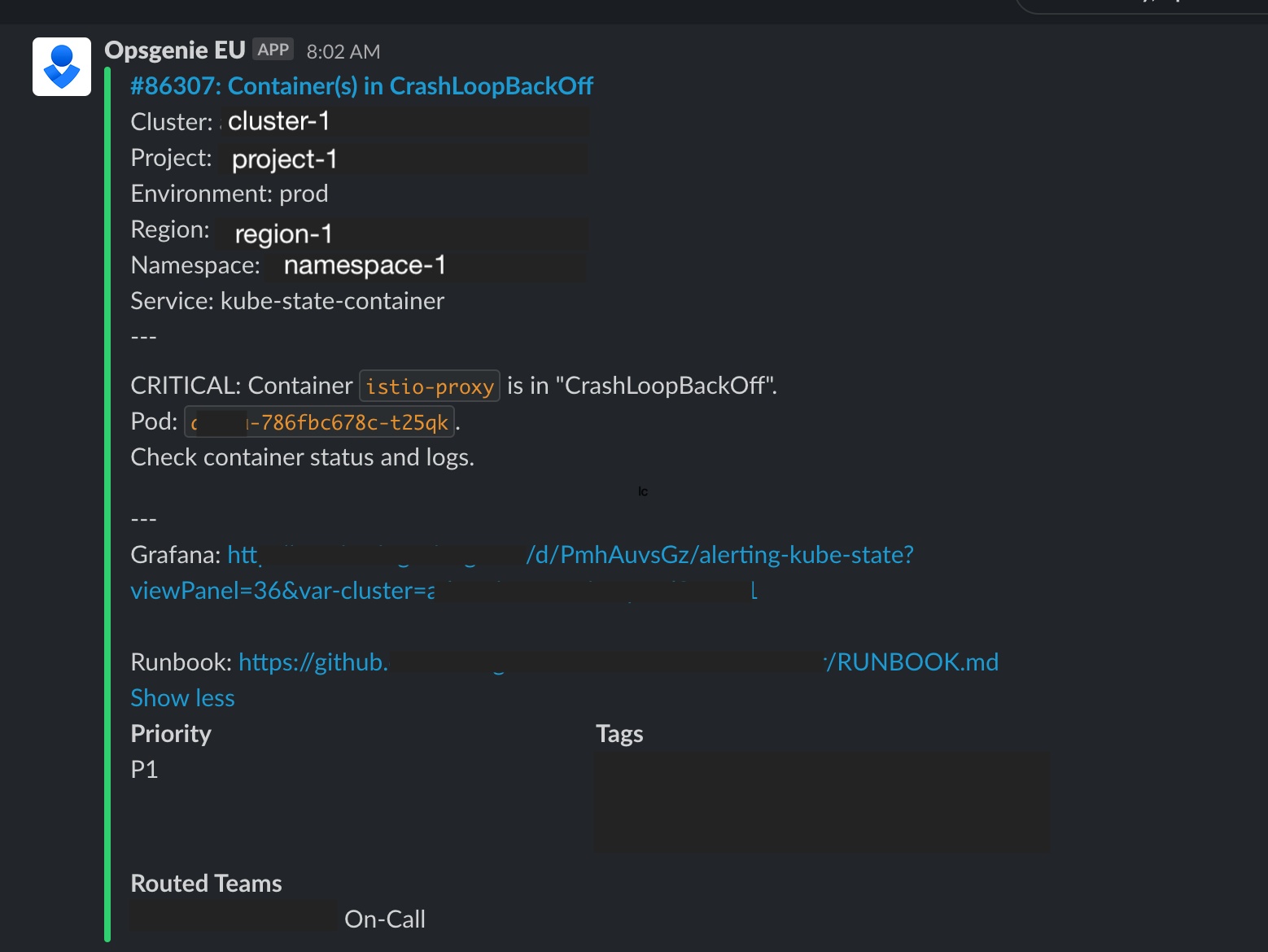Image resolution: width=1268 pixels, height=952 pixels.
Task: Click the Routed Teams heading
Action: pyautogui.click(x=206, y=884)
